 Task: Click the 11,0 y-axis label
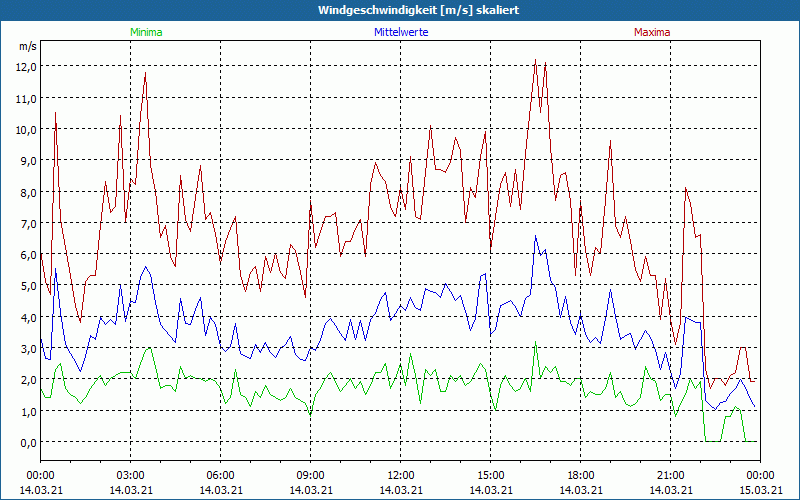(x=28, y=98)
